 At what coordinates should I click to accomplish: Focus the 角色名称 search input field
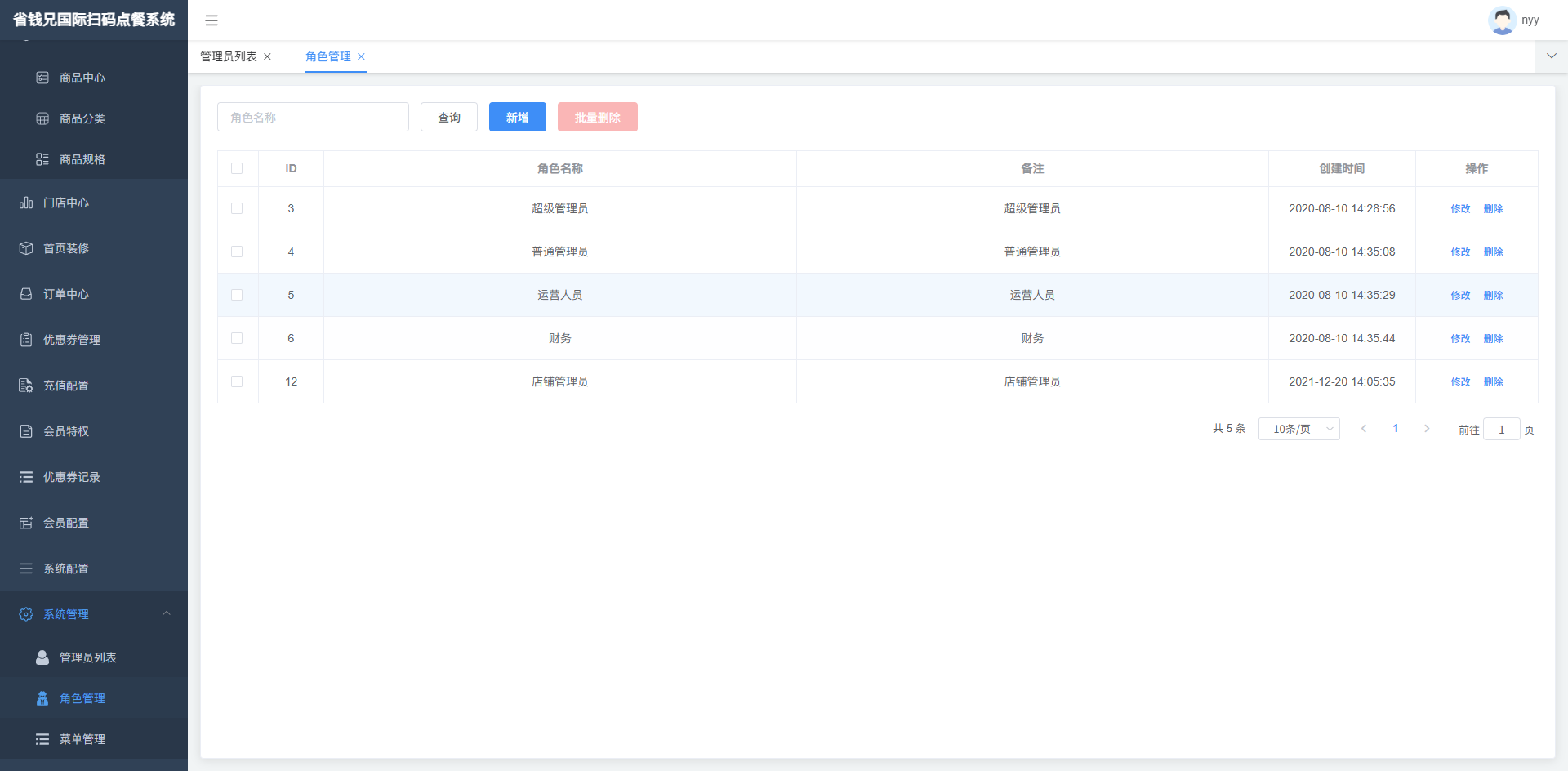pyautogui.click(x=313, y=117)
